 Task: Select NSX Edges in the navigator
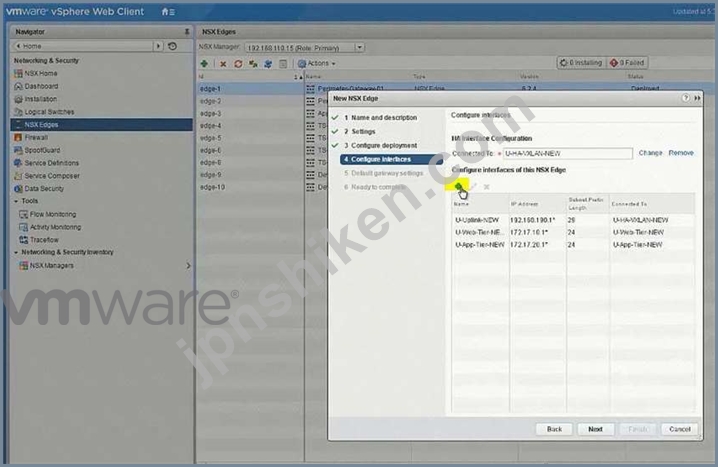click(x=101, y=125)
